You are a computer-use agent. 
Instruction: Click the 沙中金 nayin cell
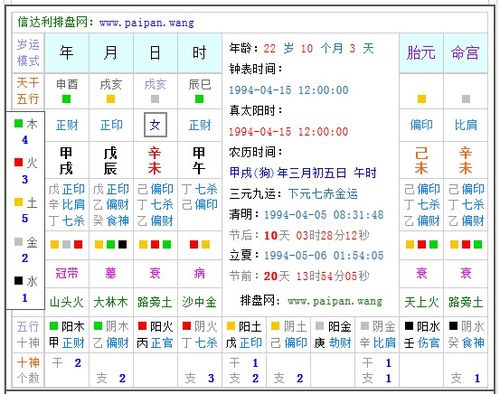tap(199, 302)
